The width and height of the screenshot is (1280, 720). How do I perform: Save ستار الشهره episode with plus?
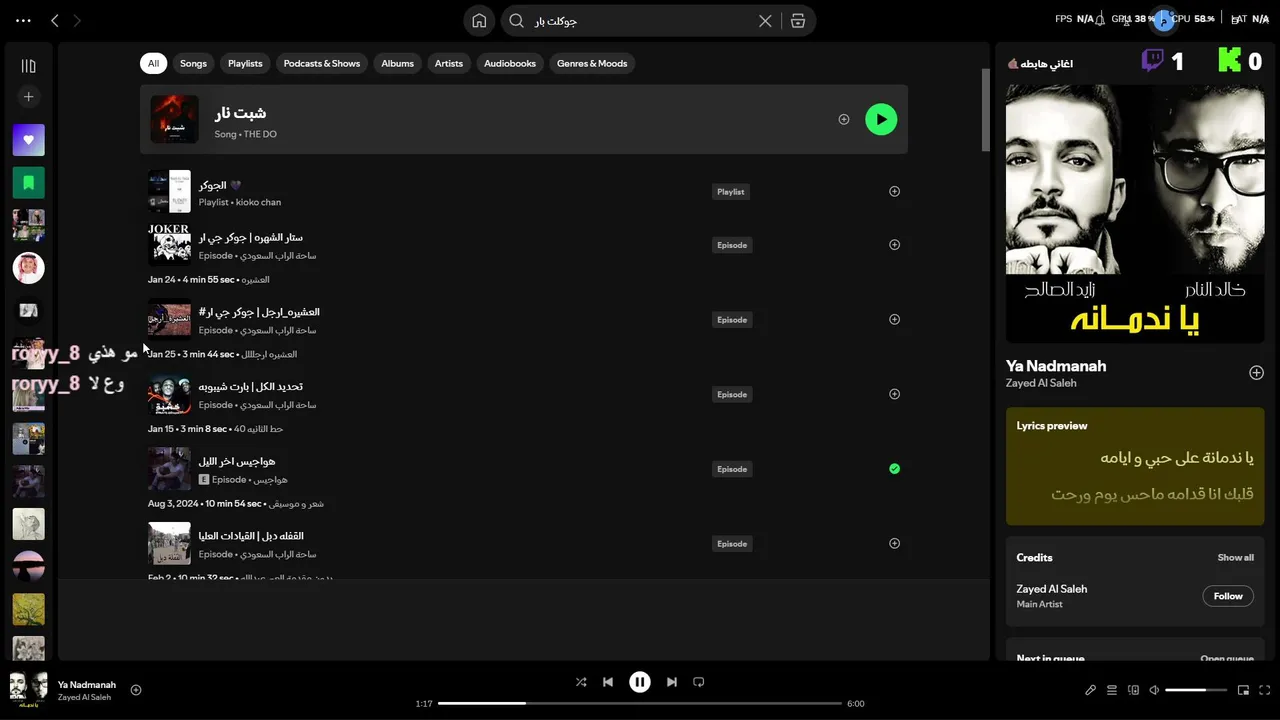894,244
